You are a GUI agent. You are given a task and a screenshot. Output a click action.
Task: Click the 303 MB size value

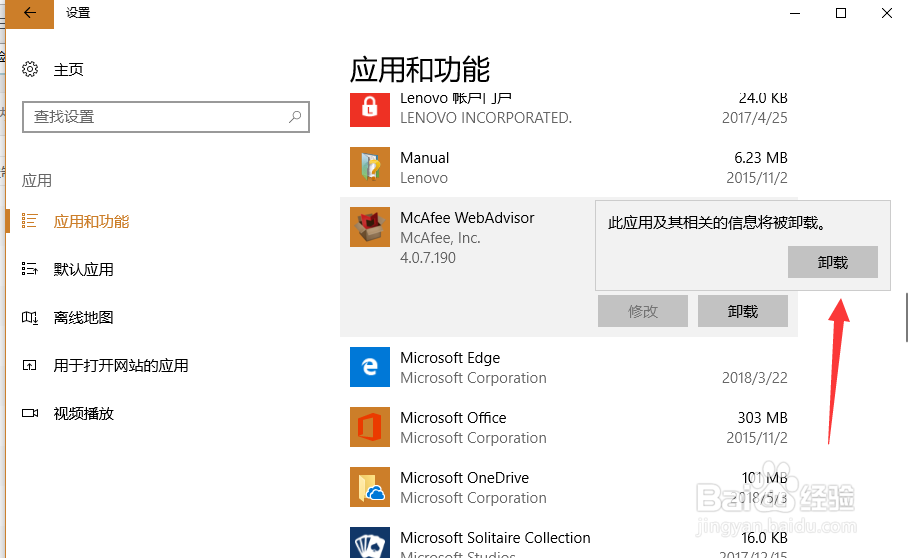[x=763, y=418]
